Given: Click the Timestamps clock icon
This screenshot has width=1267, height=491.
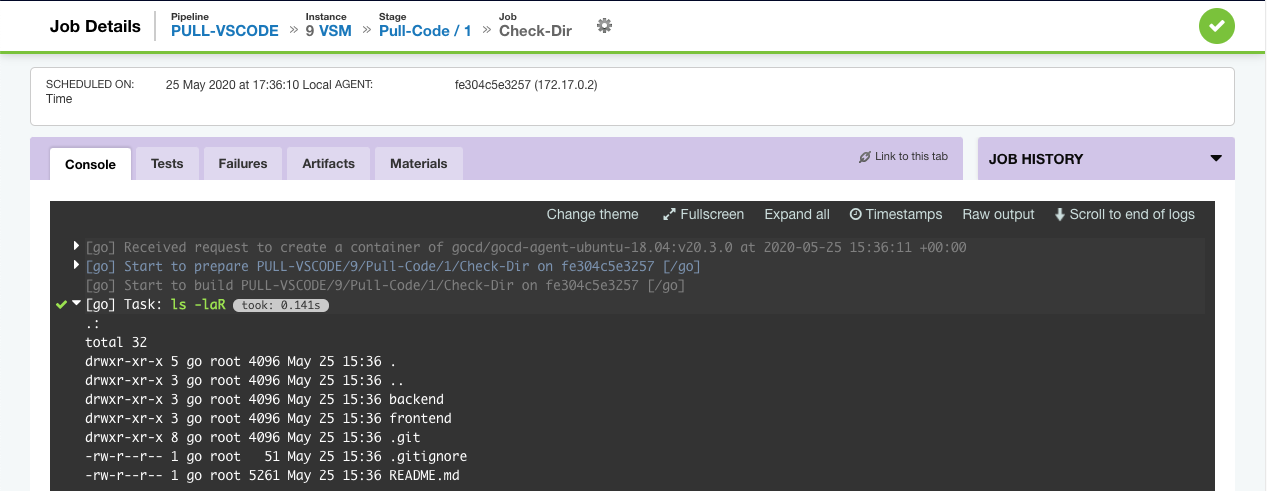Looking at the screenshot, I should point(855,215).
